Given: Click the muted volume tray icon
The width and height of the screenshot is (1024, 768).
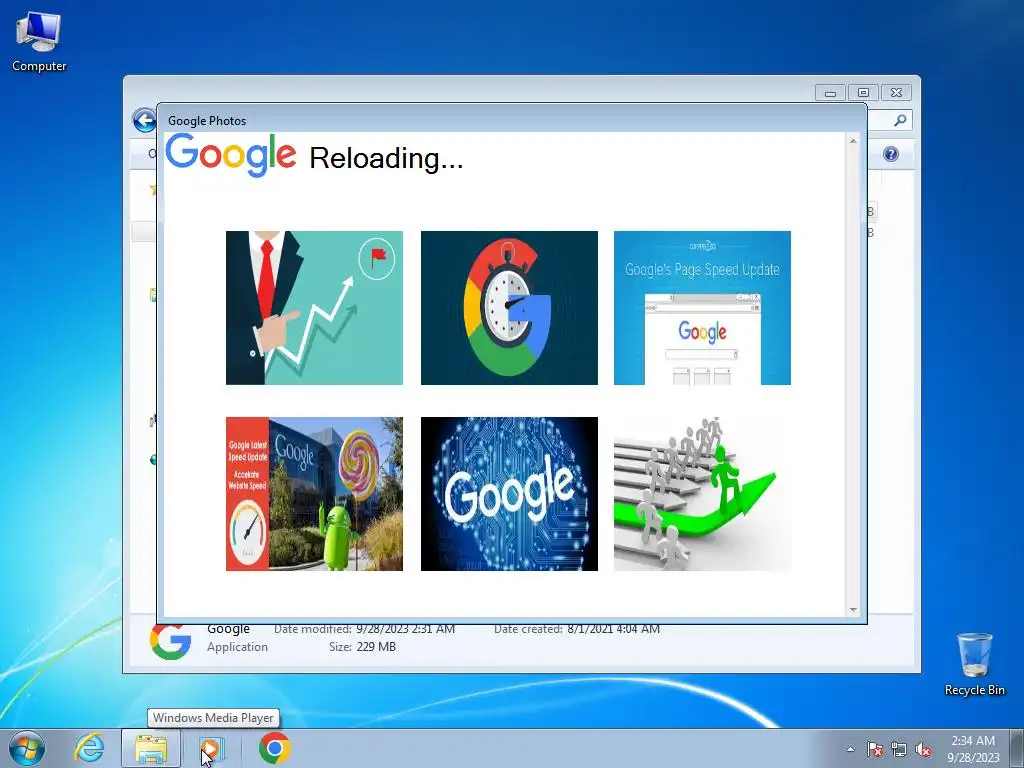Looking at the screenshot, I should (x=923, y=749).
